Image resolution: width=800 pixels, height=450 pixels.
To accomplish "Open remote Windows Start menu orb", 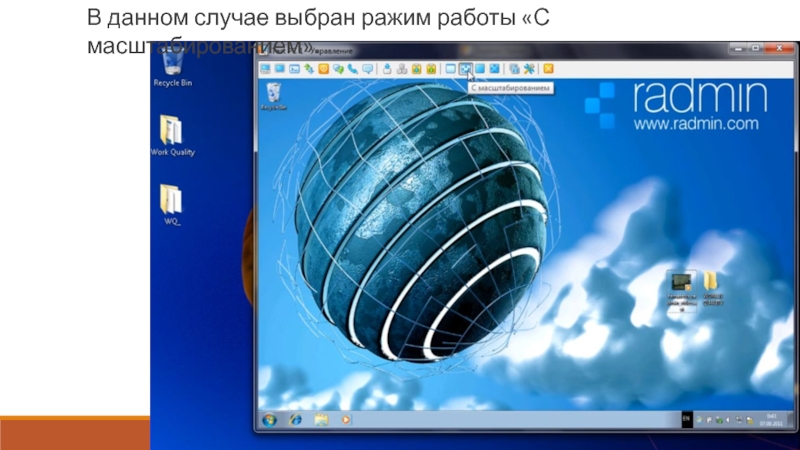I will (x=268, y=418).
